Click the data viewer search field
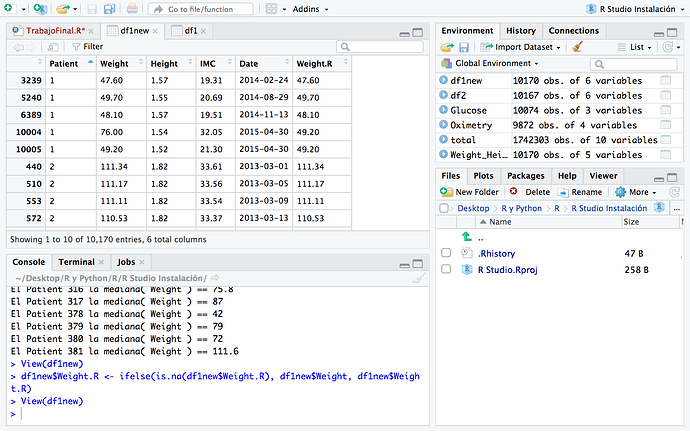This screenshot has height=431, width=690. tap(380, 47)
